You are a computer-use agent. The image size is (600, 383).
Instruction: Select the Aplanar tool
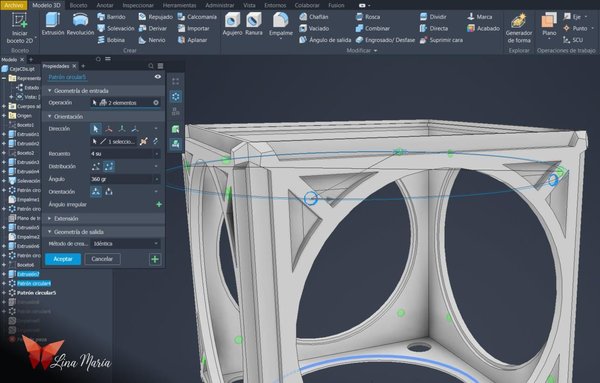(192, 40)
